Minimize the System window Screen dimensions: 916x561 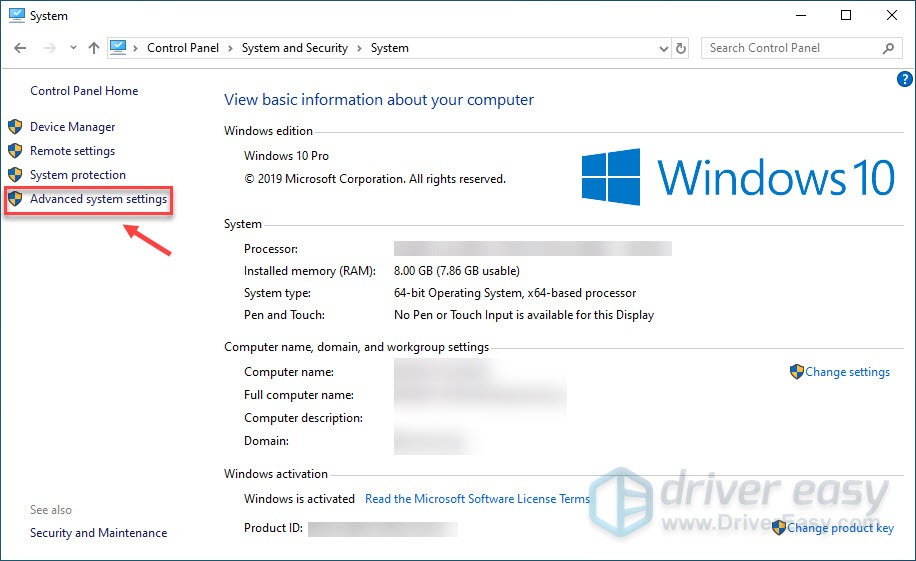point(801,15)
